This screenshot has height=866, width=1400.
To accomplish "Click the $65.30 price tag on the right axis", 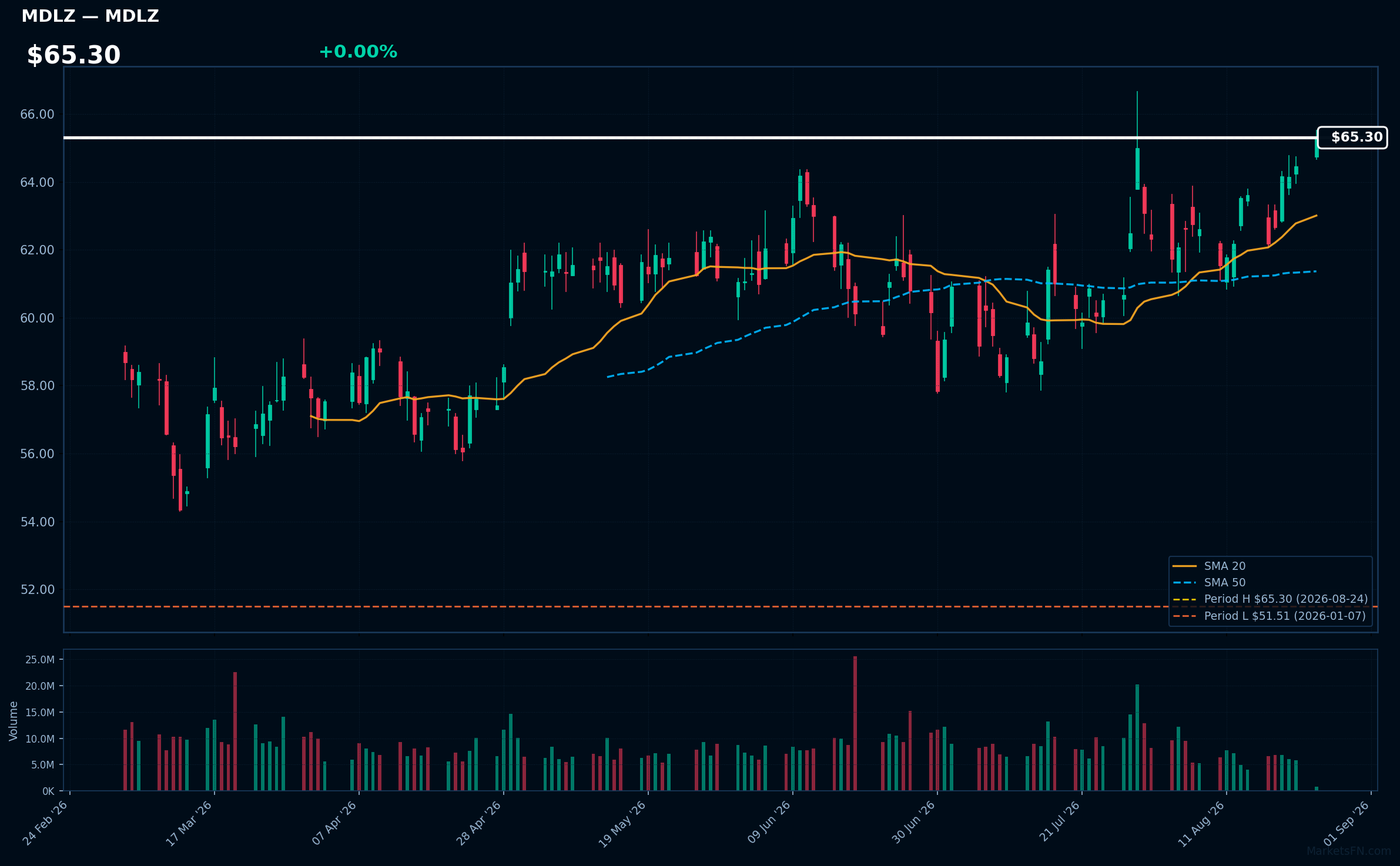I will tap(1352, 137).
